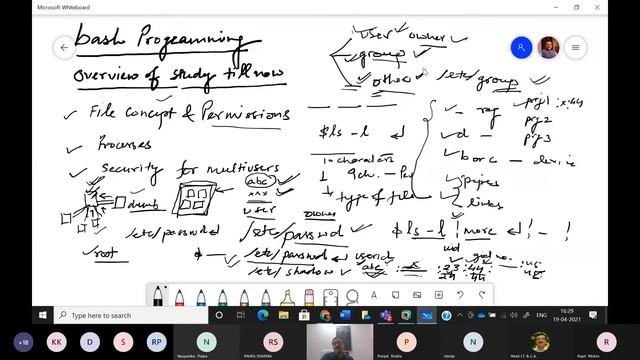The width and height of the screenshot is (640, 360).
Task: Open the Get Help icon on the taskbar
Action: pyautogui.click(x=447, y=315)
